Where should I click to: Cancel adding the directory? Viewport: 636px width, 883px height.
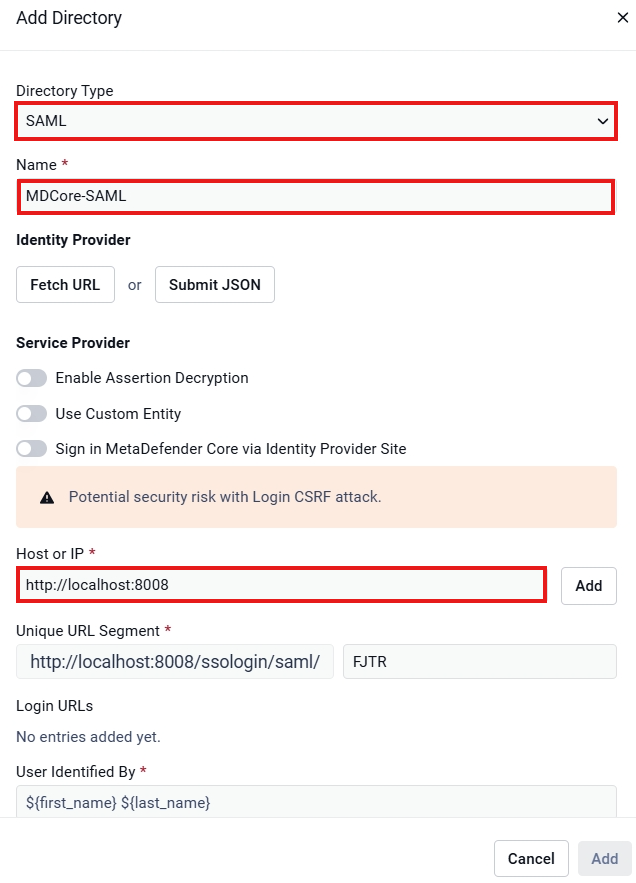(x=531, y=859)
